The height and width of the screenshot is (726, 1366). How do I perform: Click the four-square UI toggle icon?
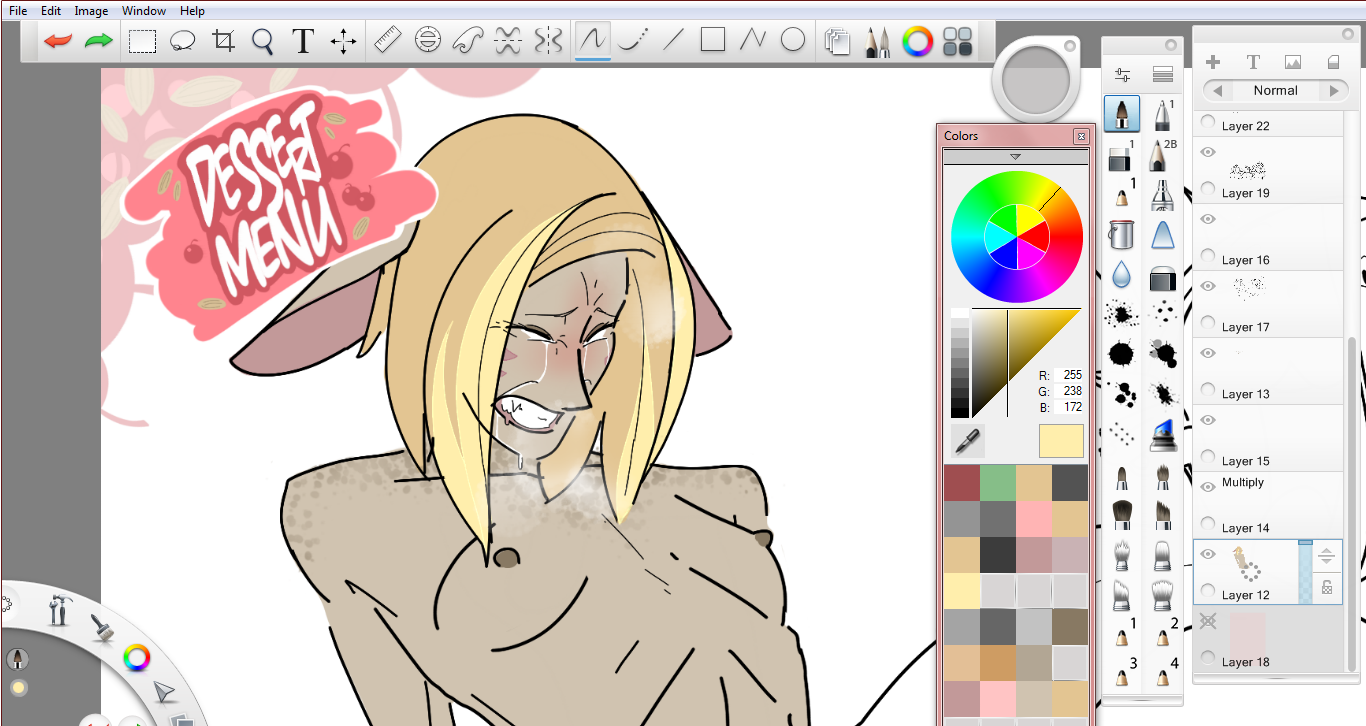point(958,41)
